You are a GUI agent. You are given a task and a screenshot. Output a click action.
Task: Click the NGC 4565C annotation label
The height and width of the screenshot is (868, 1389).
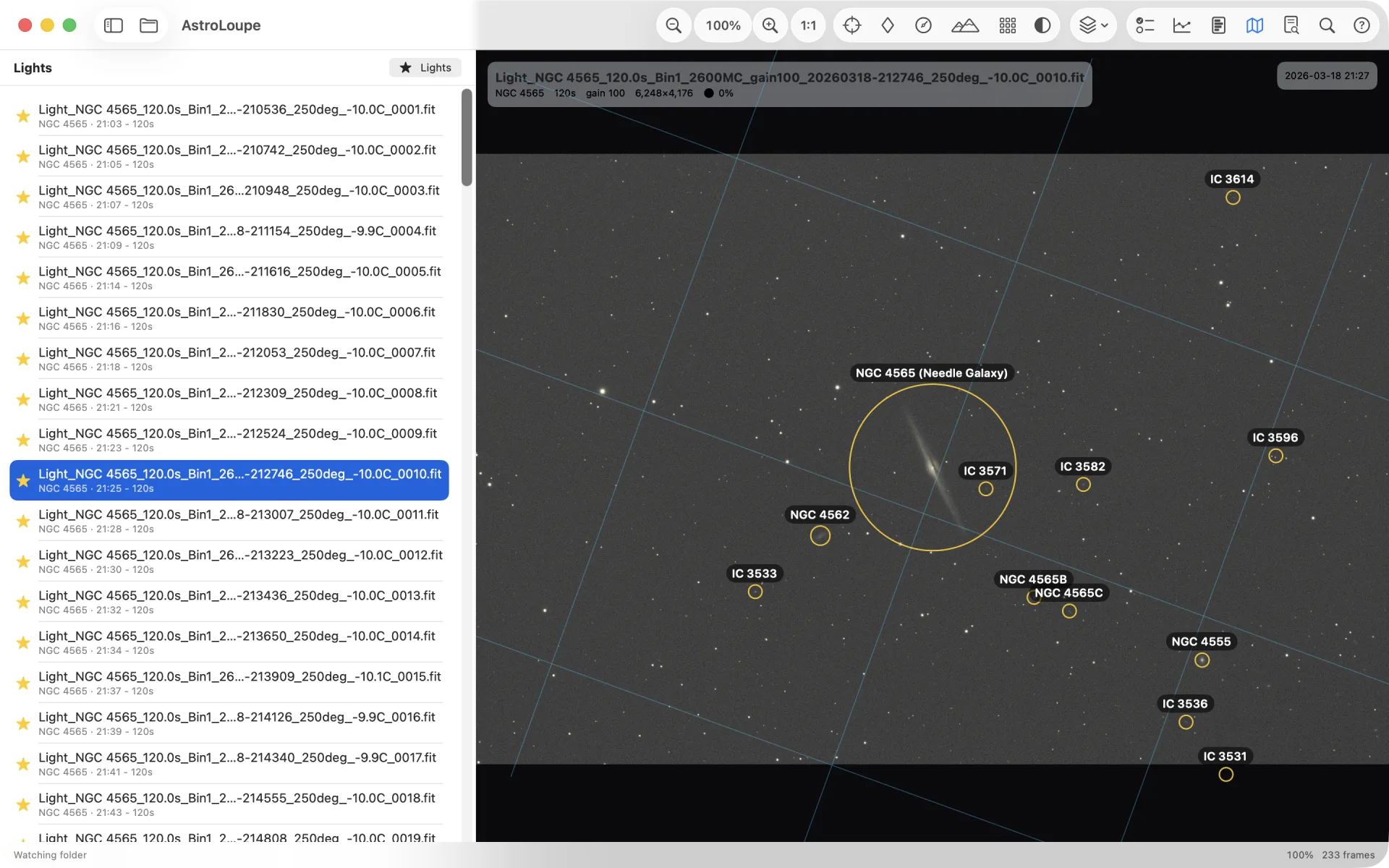[1069, 593]
